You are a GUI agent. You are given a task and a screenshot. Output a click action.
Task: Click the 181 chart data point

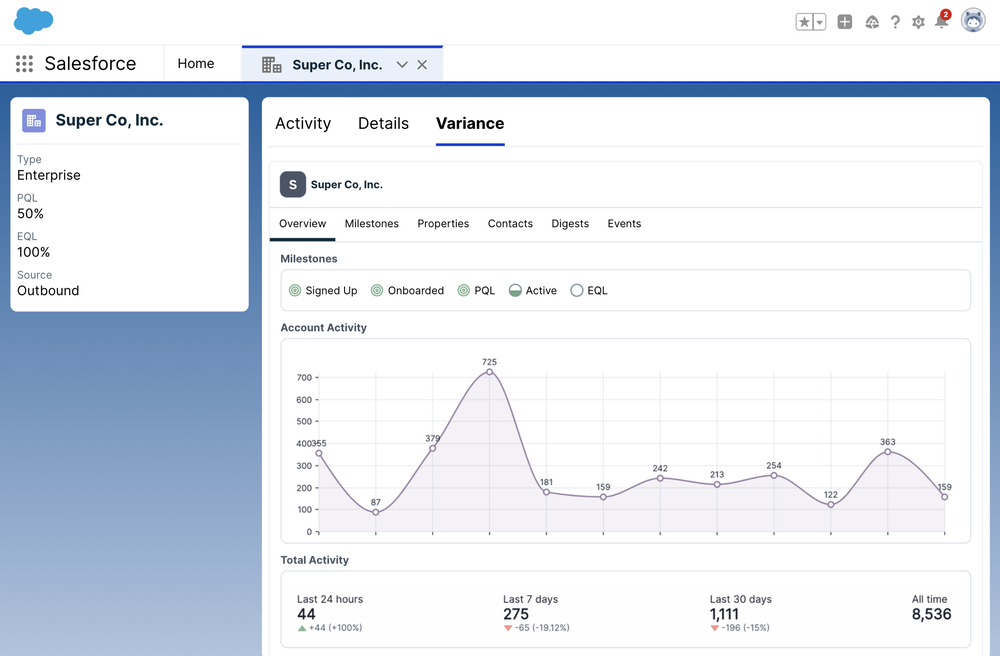[x=546, y=492]
